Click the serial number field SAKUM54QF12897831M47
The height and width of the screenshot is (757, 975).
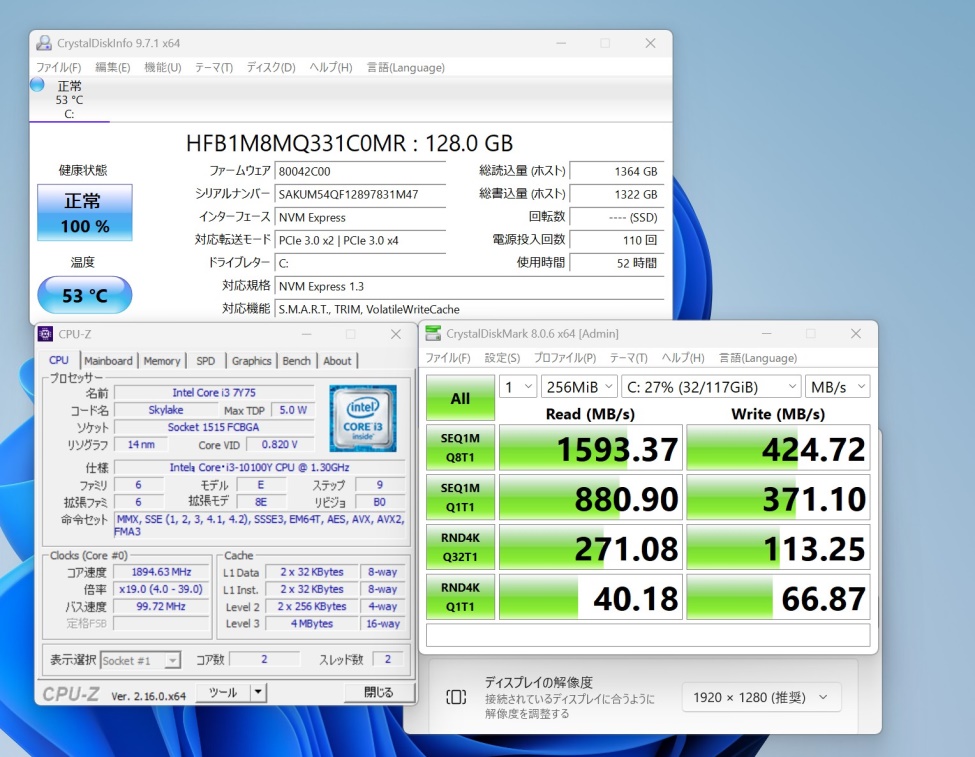click(x=360, y=194)
